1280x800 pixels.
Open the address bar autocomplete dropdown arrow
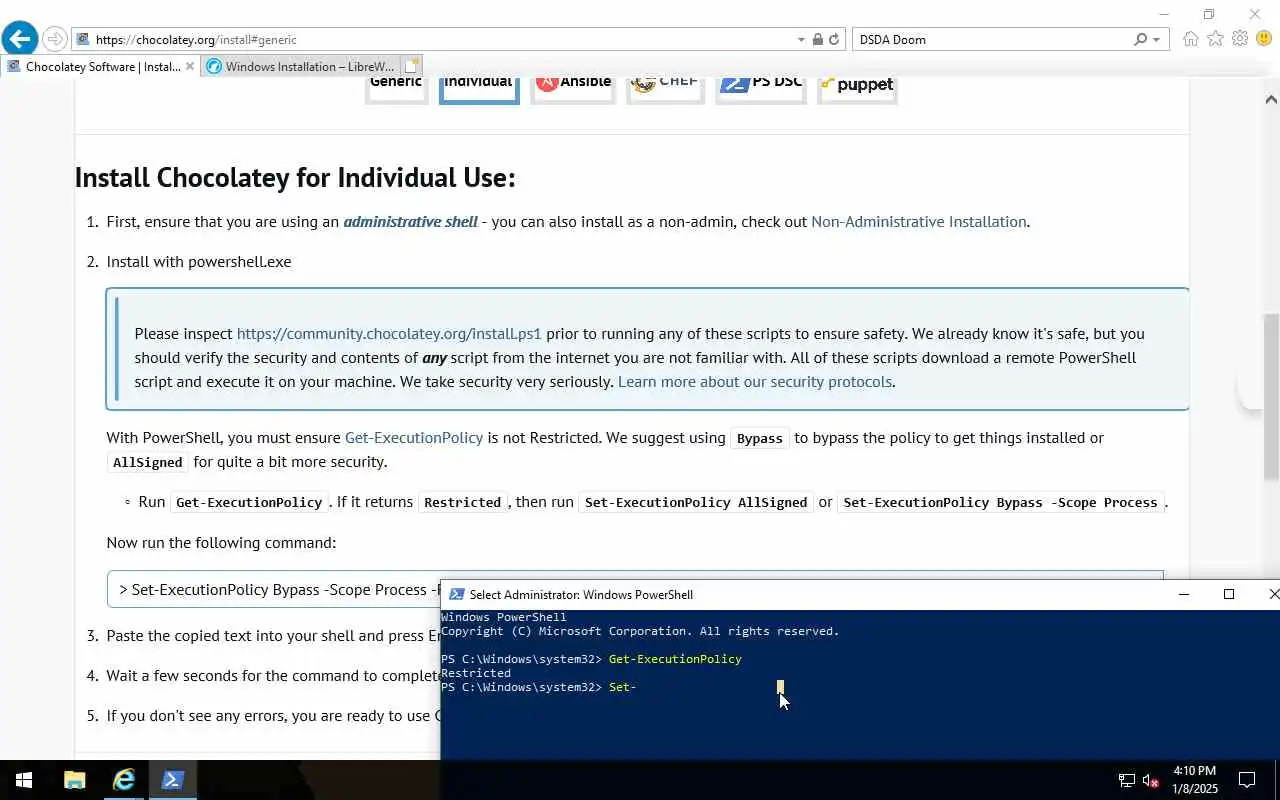[x=801, y=40]
